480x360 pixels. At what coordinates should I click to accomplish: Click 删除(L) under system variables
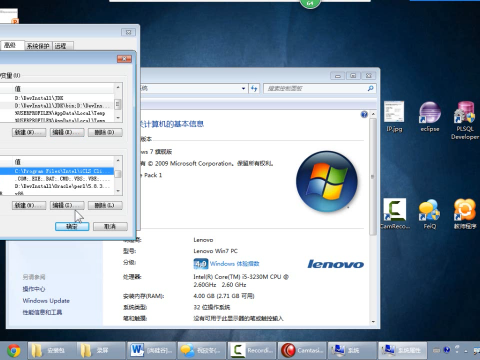tap(105, 205)
